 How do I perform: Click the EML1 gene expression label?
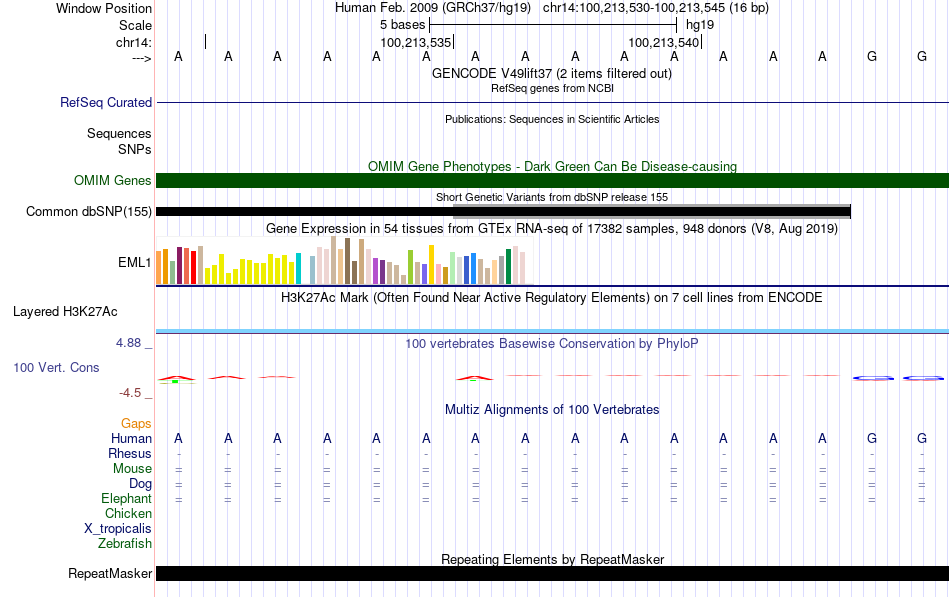(x=135, y=262)
